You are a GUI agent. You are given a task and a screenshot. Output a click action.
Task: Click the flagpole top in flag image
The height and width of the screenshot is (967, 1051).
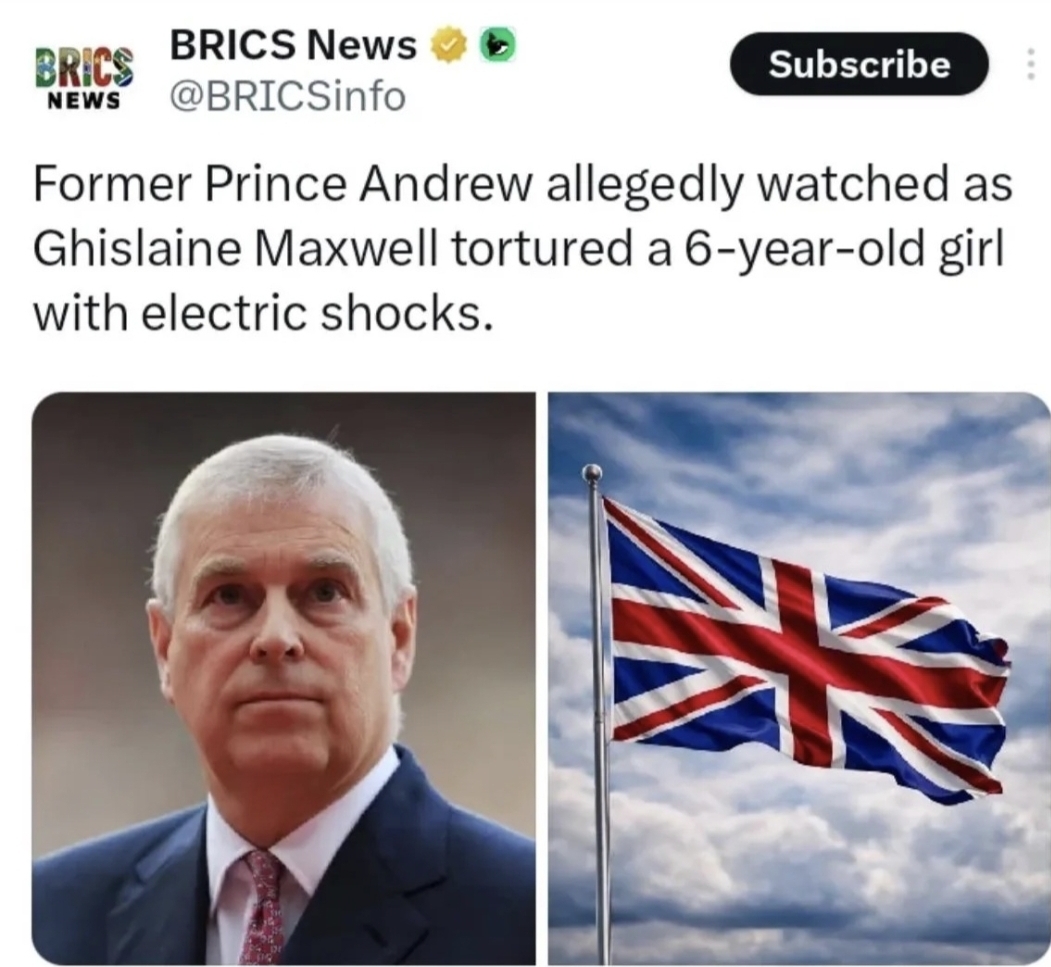(x=593, y=472)
